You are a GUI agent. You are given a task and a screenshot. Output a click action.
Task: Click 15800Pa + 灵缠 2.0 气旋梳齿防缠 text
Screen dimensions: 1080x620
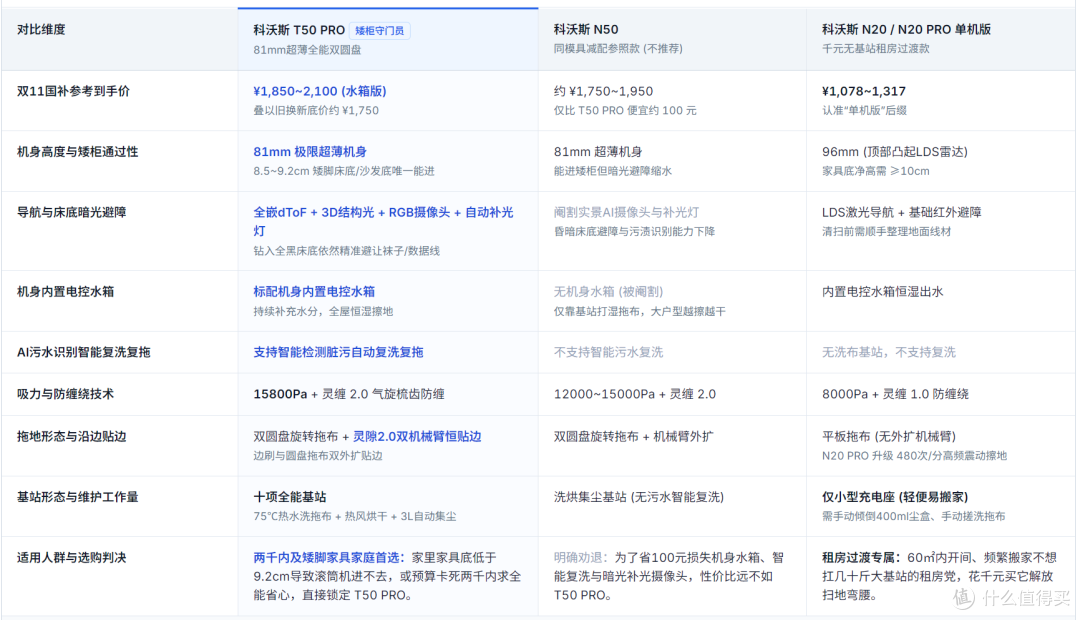(349, 394)
